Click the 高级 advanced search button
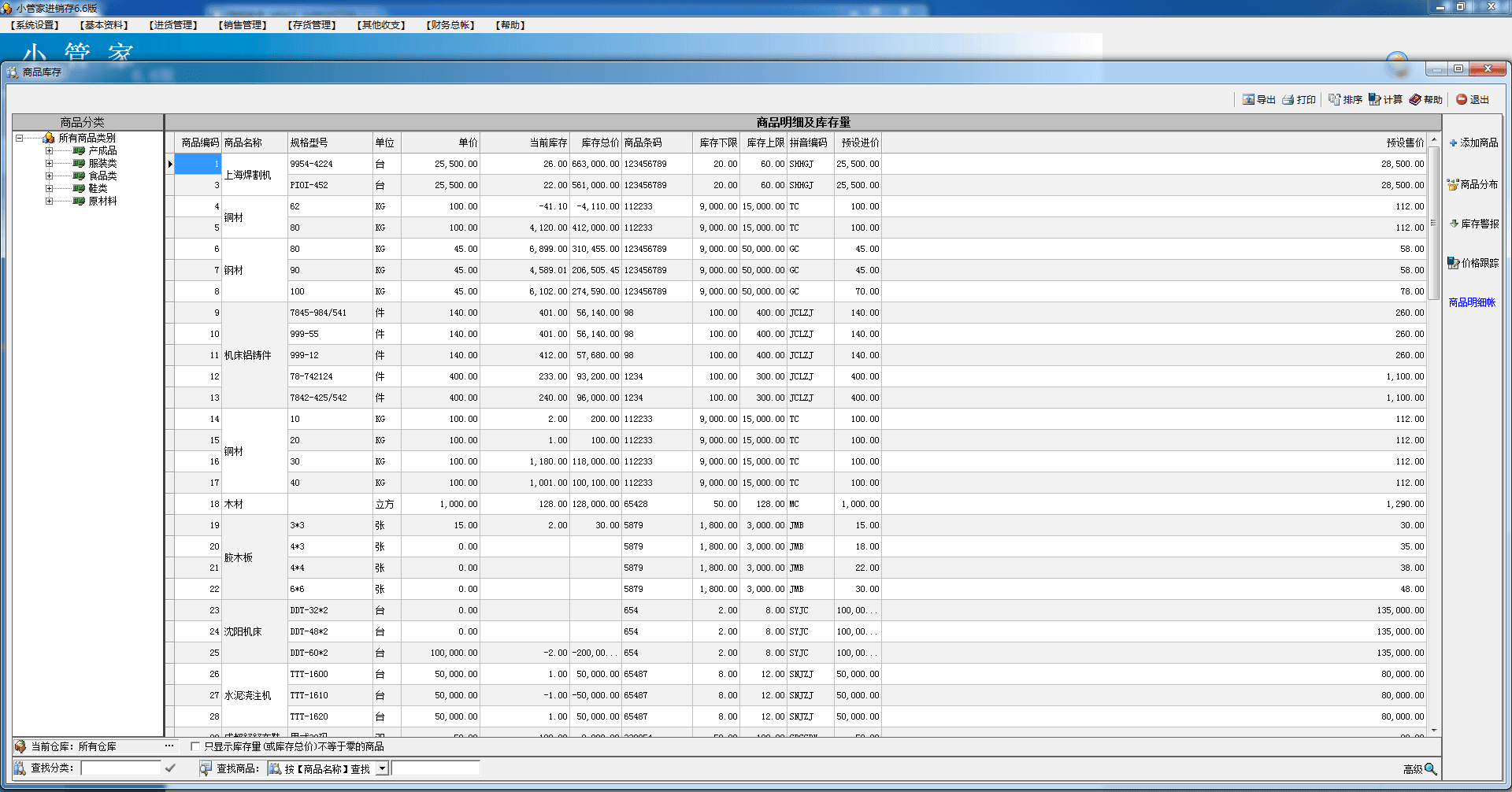Image resolution: width=1512 pixels, height=792 pixels. click(x=1420, y=769)
